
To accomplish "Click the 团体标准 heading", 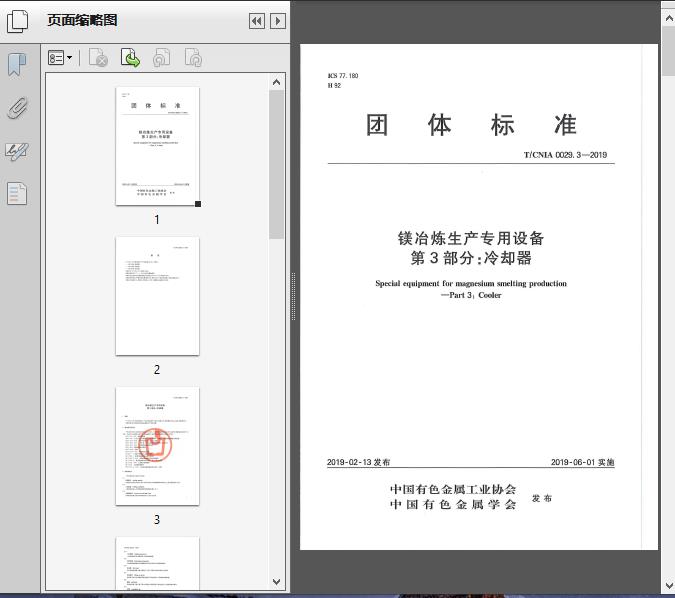I will 471,125.
